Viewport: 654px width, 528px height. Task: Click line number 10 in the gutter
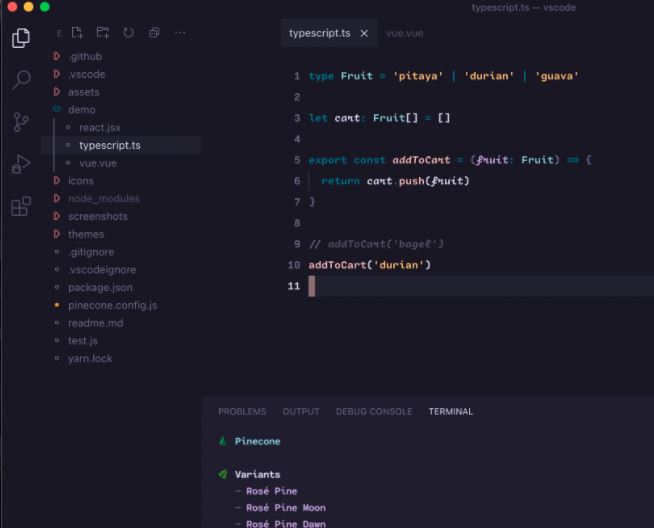point(294,265)
